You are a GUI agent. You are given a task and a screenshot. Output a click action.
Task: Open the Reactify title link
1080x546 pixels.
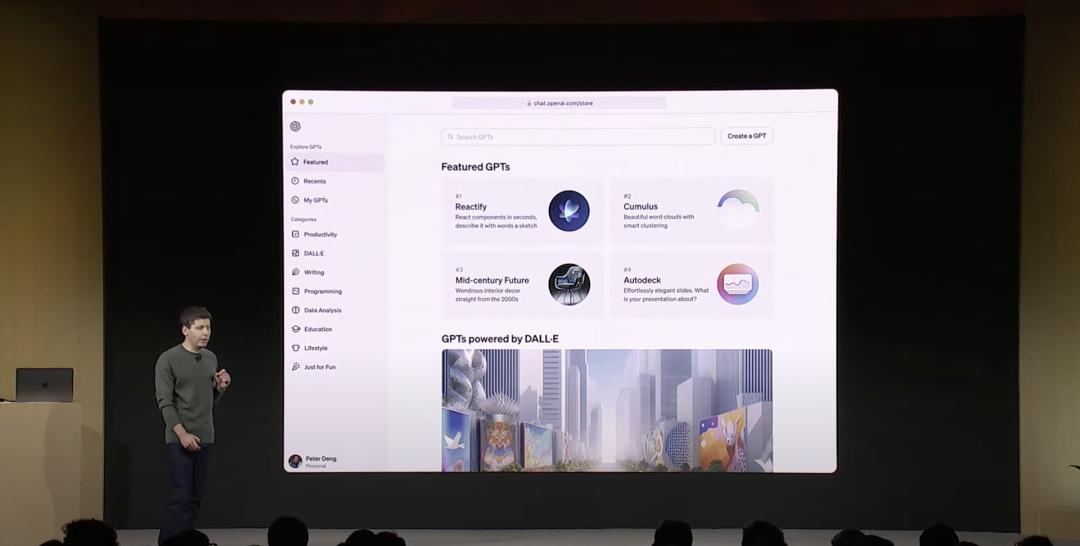point(471,207)
